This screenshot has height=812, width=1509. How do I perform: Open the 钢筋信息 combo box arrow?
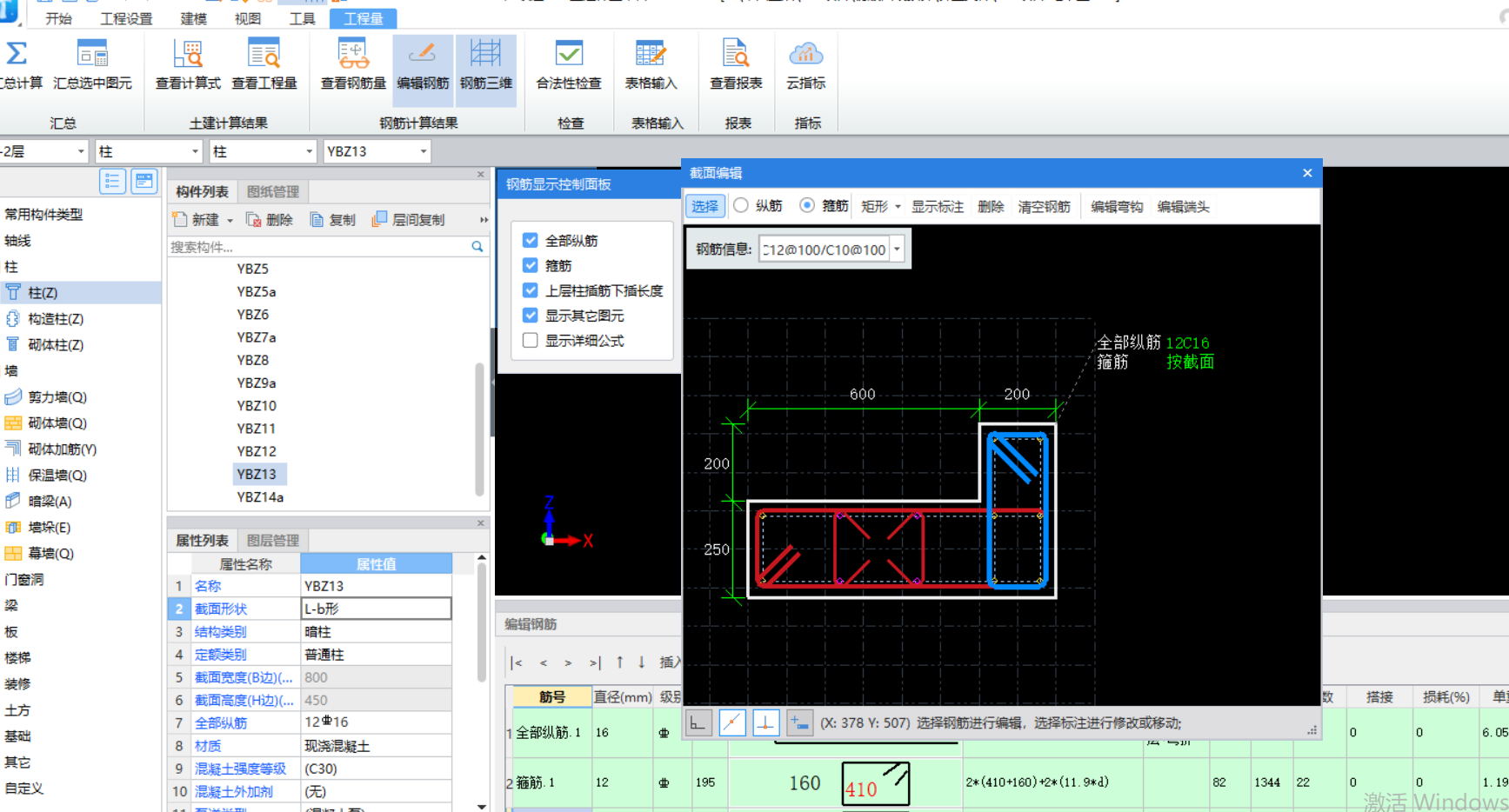(897, 250)
